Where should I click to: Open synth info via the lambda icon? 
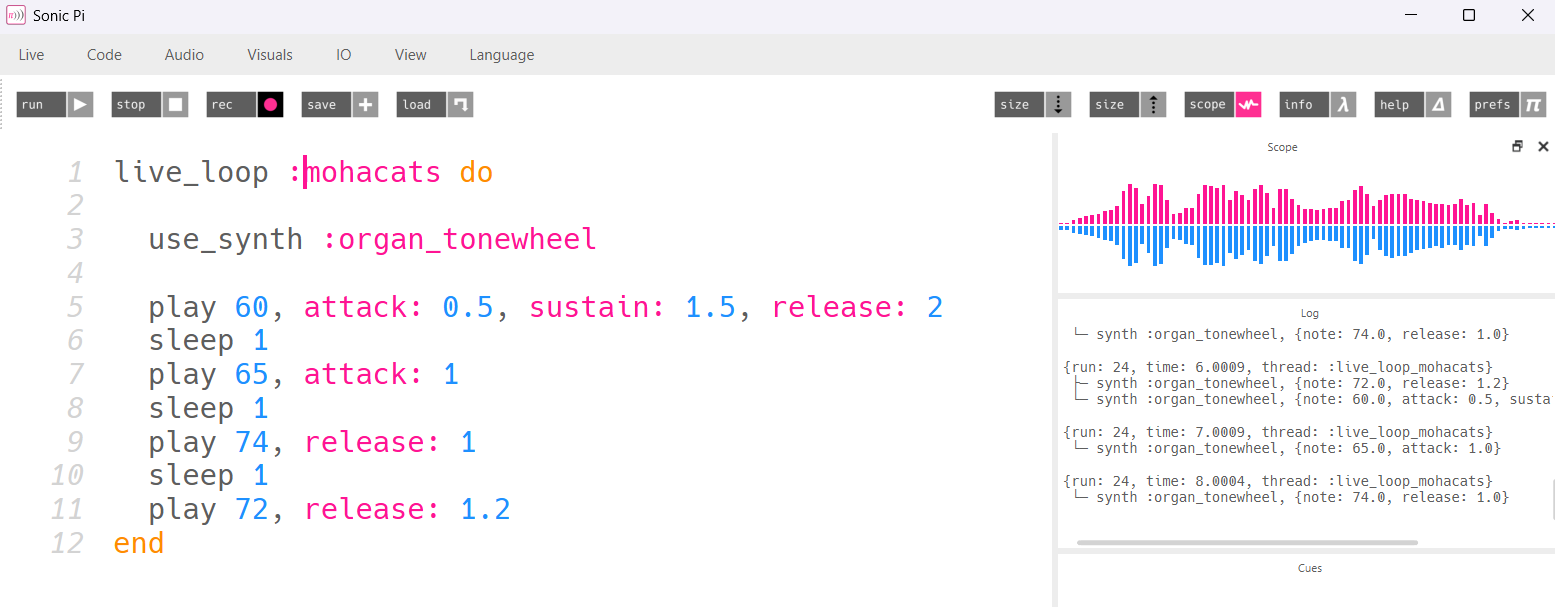click(1341, 104)
